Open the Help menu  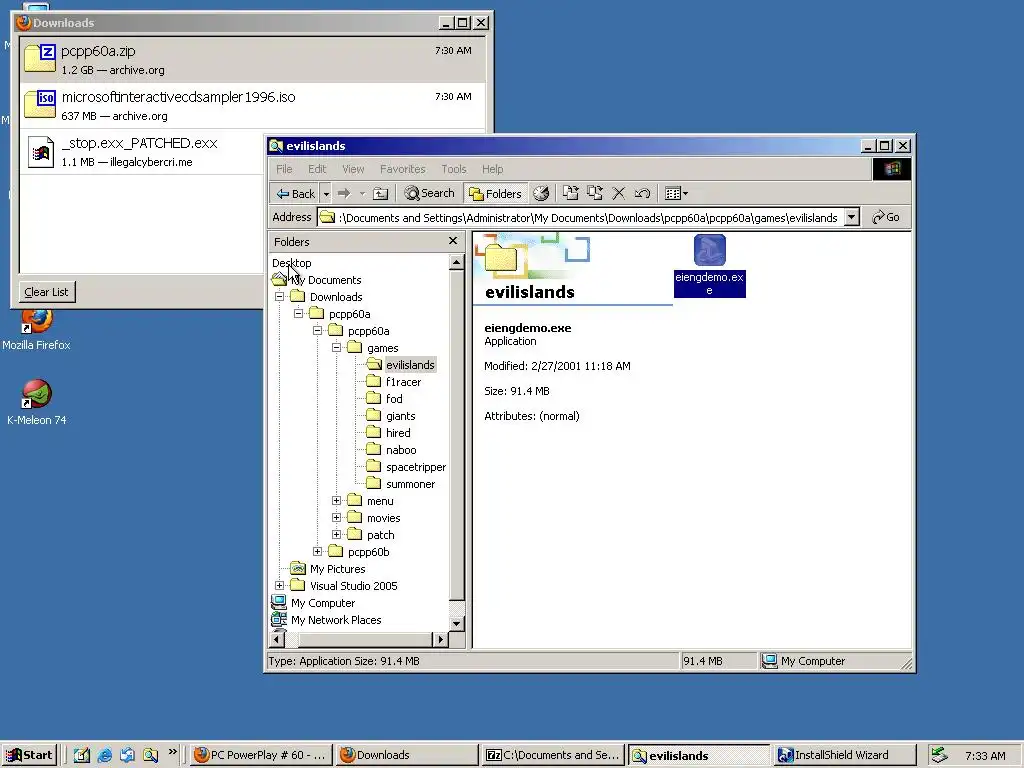492,169
